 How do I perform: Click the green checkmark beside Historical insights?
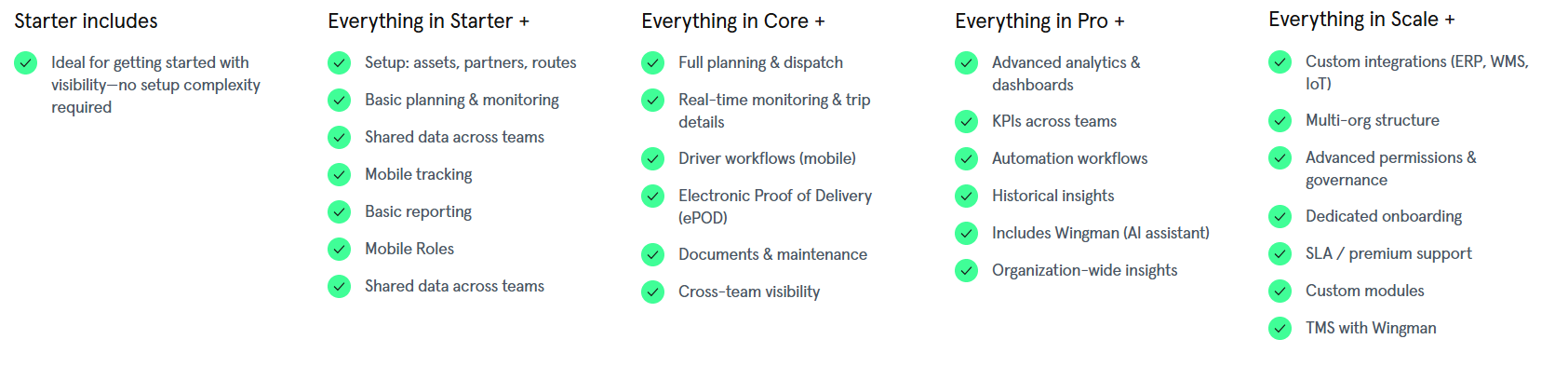967,196
